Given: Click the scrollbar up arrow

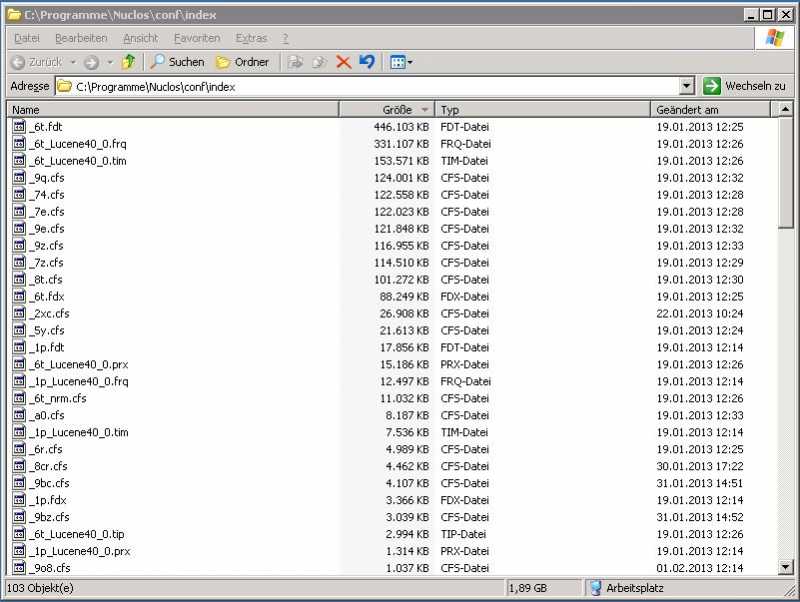Looking at the screenshot, I should pyautogui.click(x=785, y=109).
